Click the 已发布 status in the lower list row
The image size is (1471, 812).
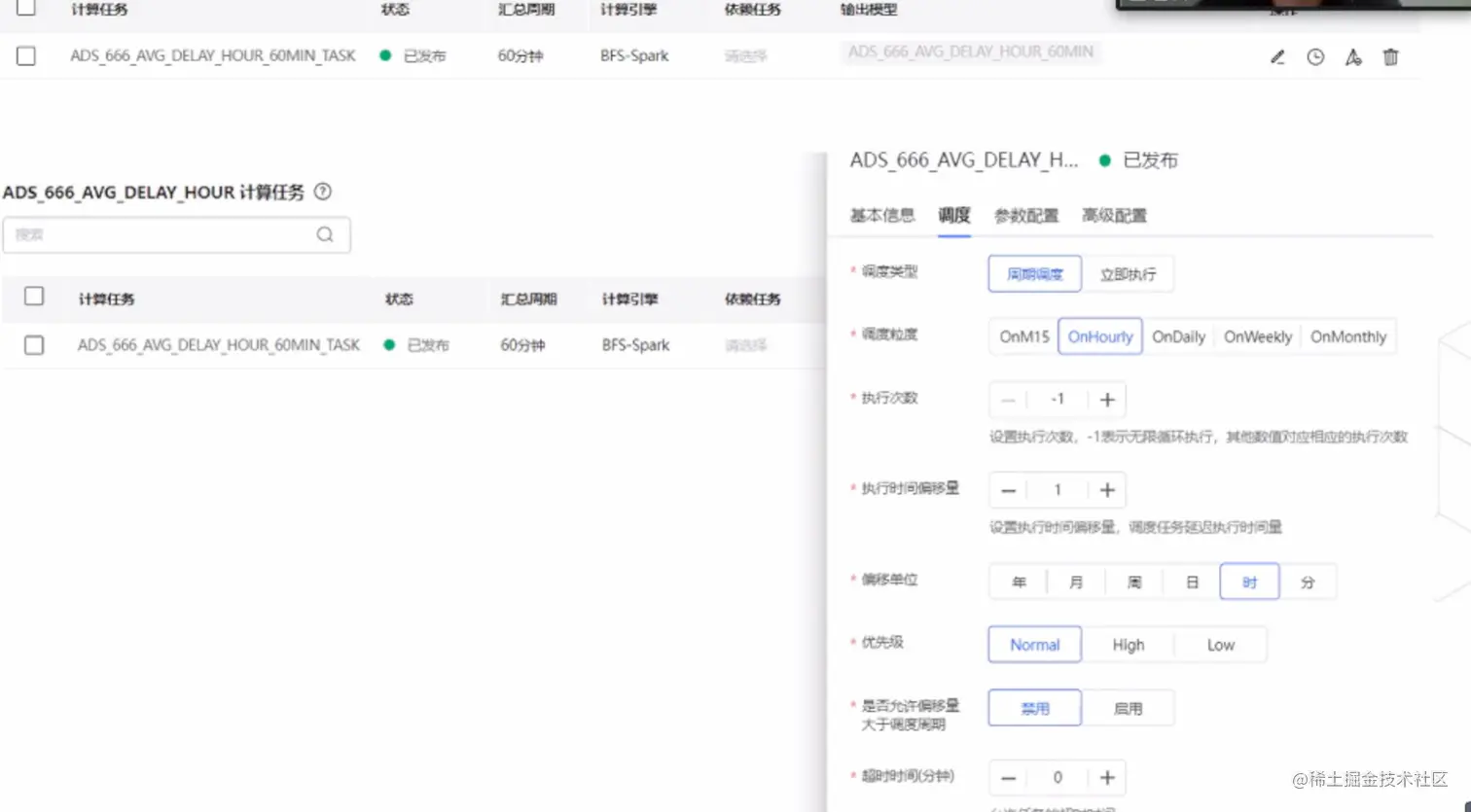pyautogui.click(x=416, y=345)
